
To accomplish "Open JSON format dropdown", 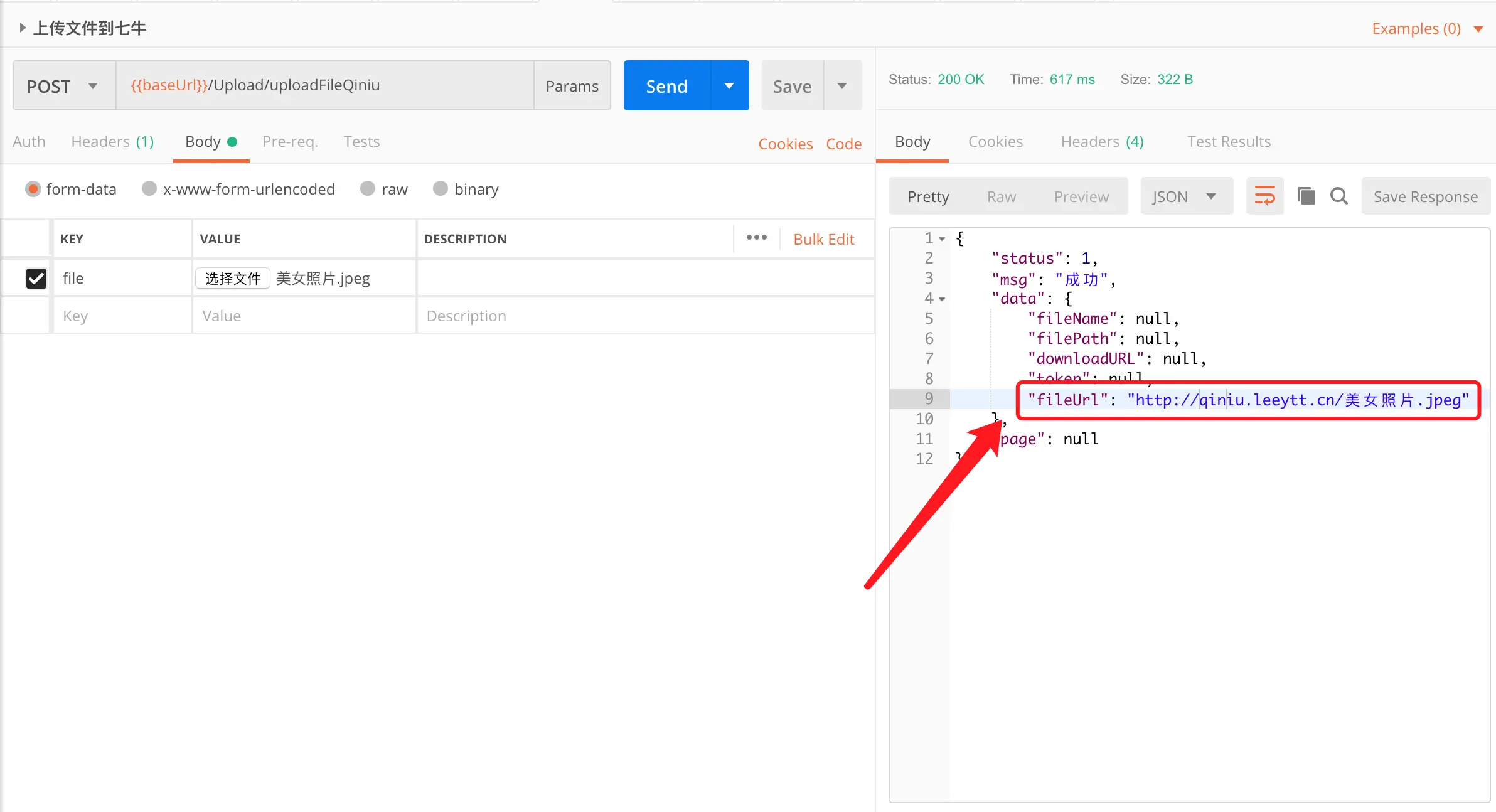I will coord(1185,196).
